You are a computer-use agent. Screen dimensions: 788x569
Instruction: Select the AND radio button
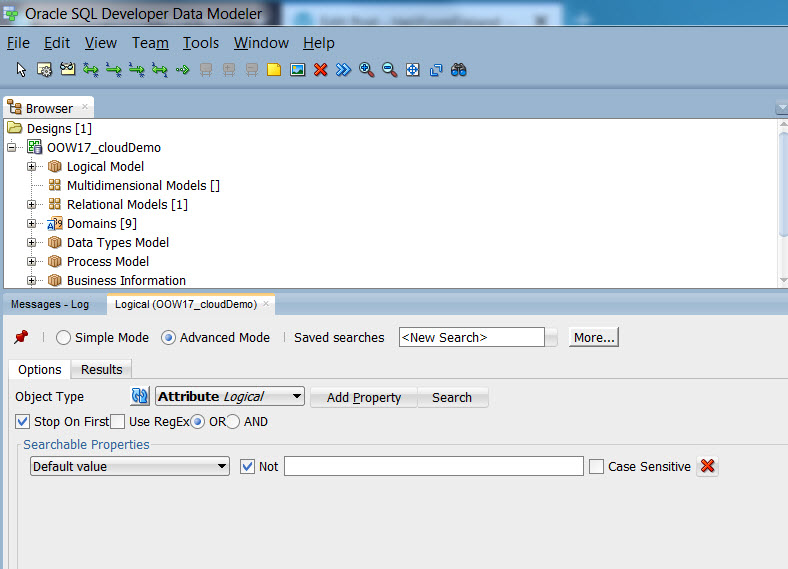tap(233, 422)
